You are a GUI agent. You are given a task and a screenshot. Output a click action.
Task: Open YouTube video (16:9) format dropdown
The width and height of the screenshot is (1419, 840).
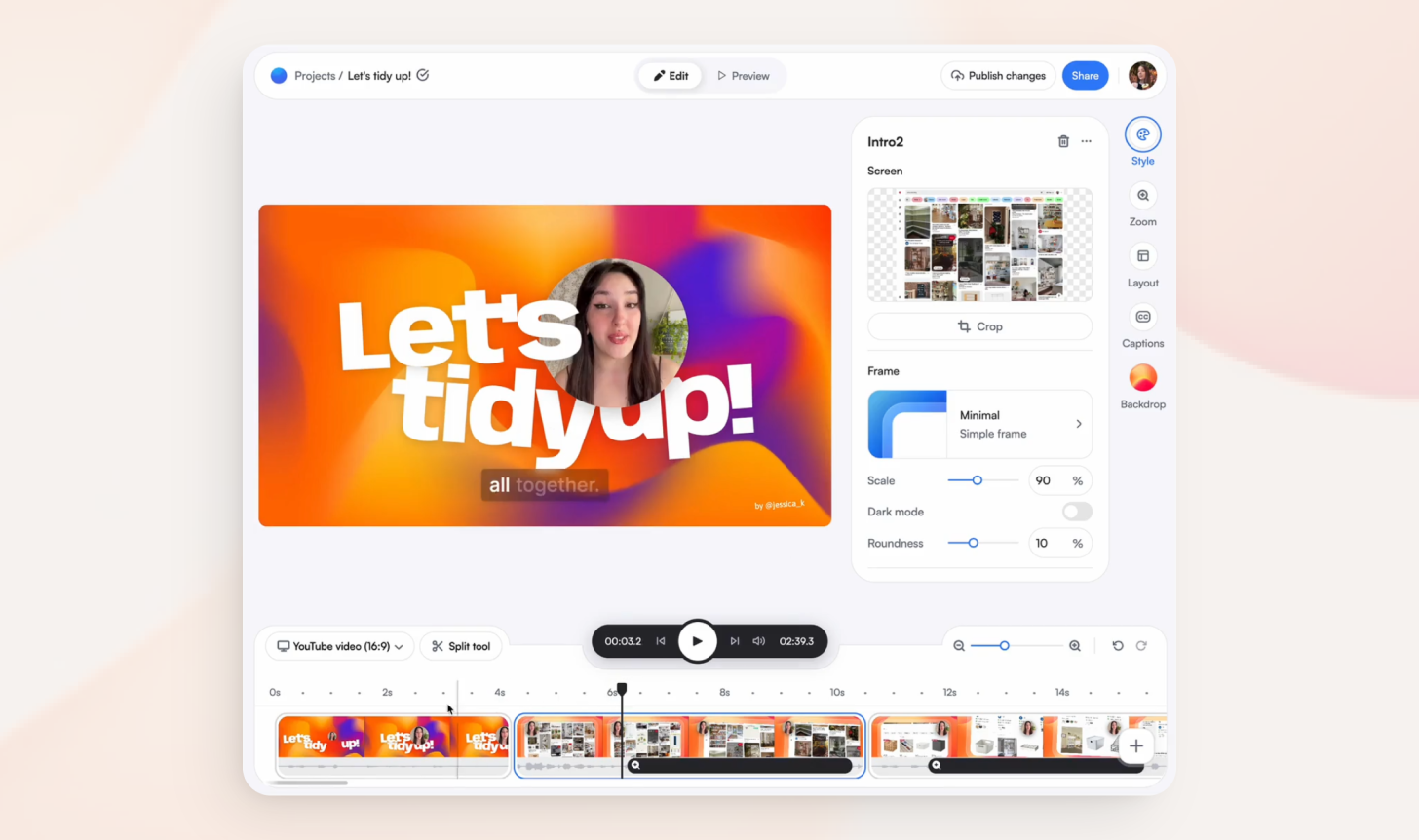tap(340, 646)
